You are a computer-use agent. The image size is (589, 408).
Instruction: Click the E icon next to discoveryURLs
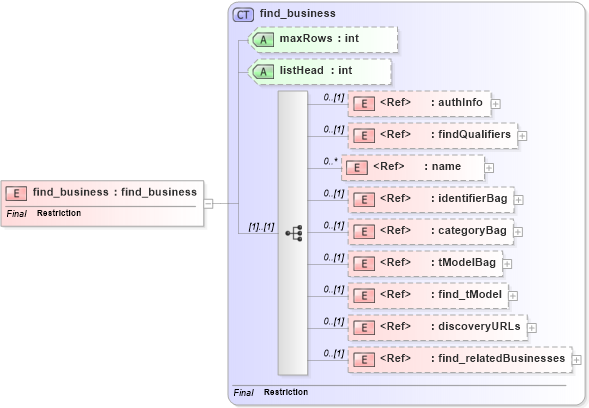click(x=364, y=328)
